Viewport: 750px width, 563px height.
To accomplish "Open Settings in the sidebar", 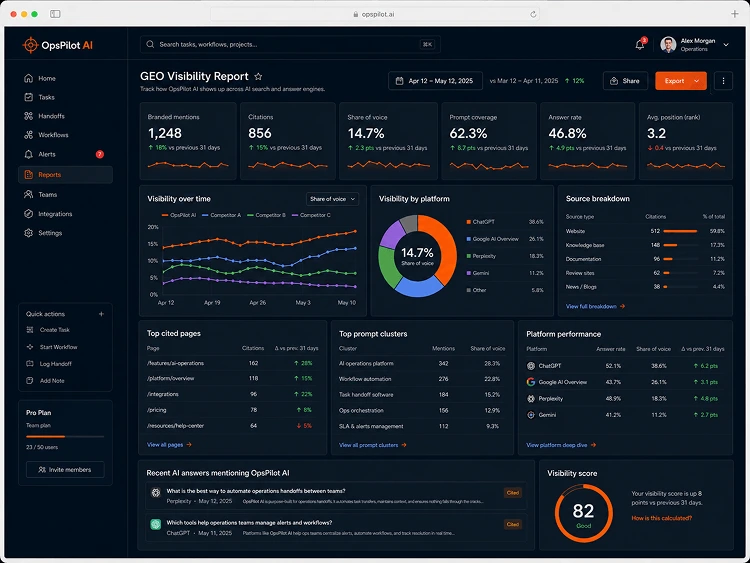I will coord(66,233).
